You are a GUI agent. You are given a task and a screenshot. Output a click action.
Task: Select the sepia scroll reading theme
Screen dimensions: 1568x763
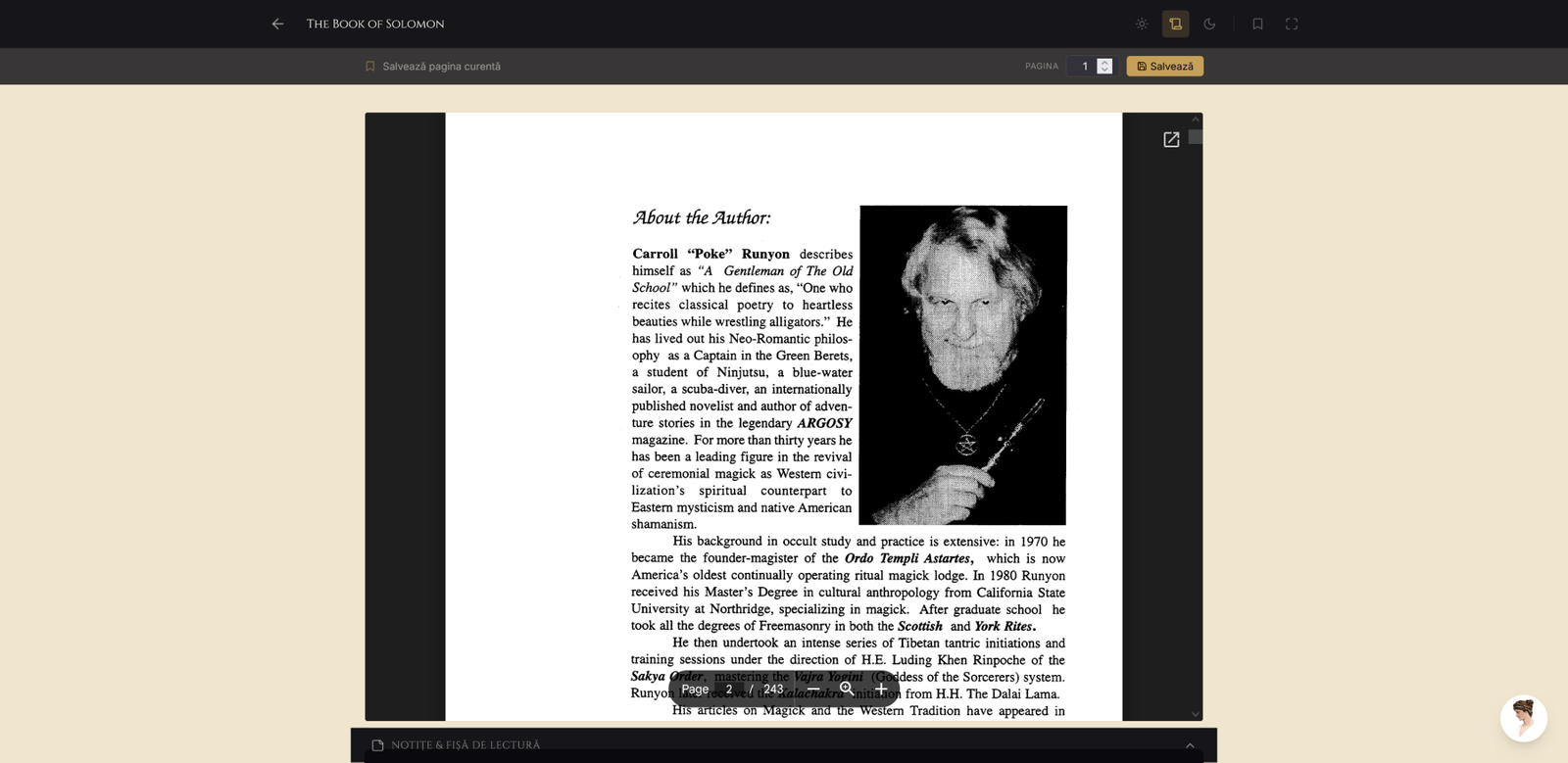click(1176, 24)
